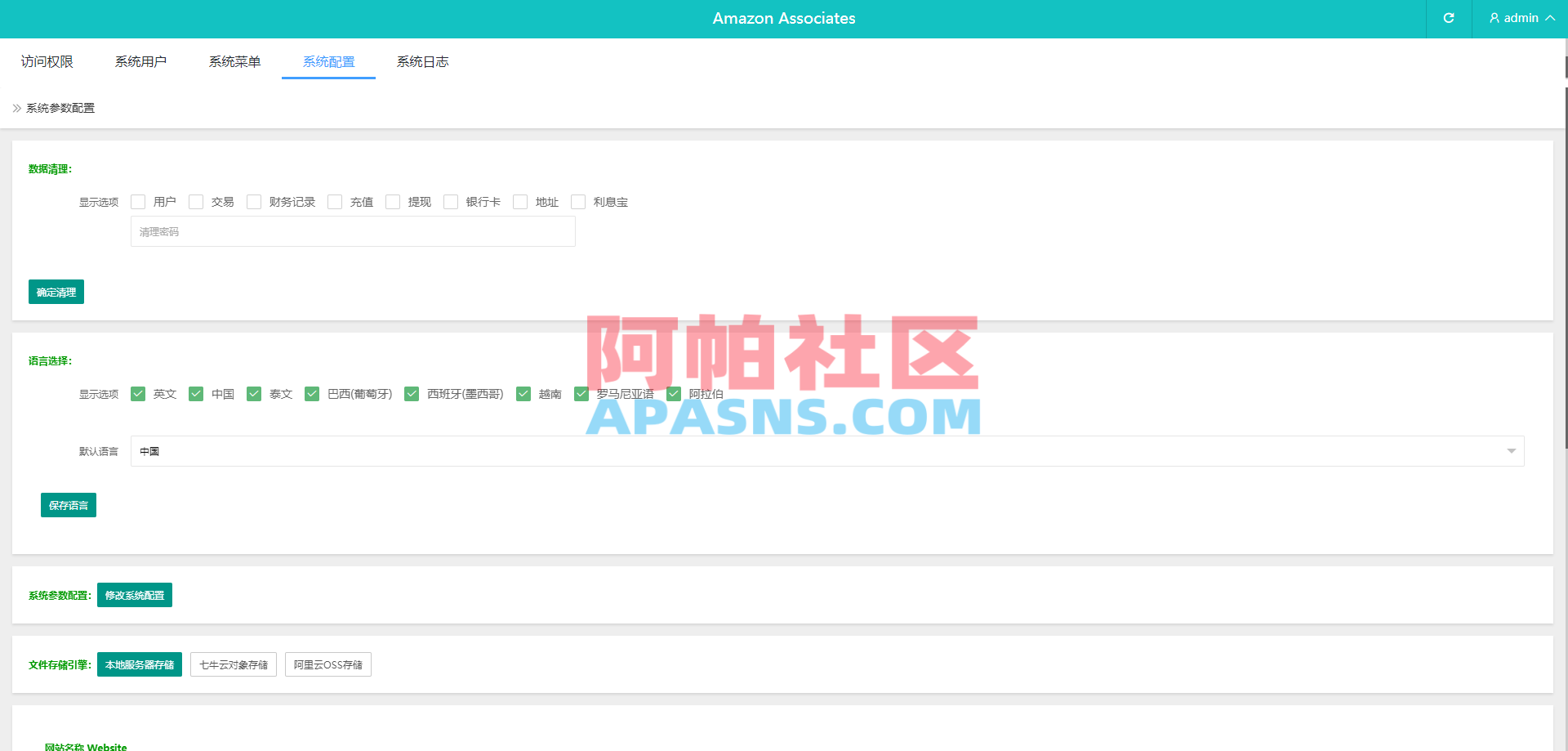1568x751 pixels.
Task: Switch to the 访问权限 tab
Action: [46, 61]
